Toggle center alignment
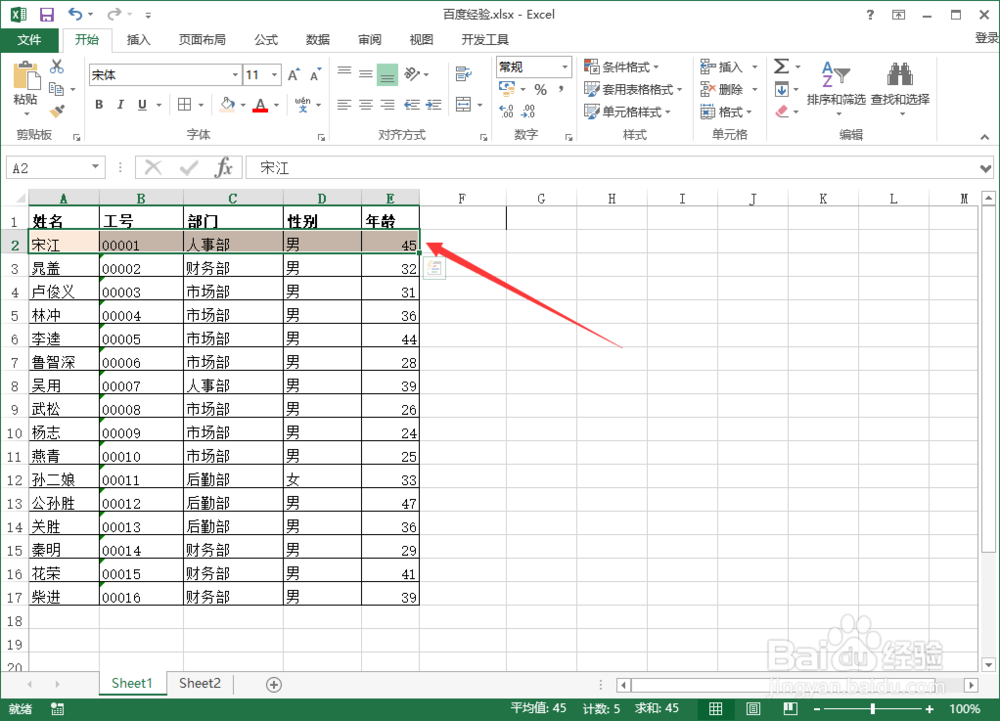1000x721 pixels. pos(364,105)
